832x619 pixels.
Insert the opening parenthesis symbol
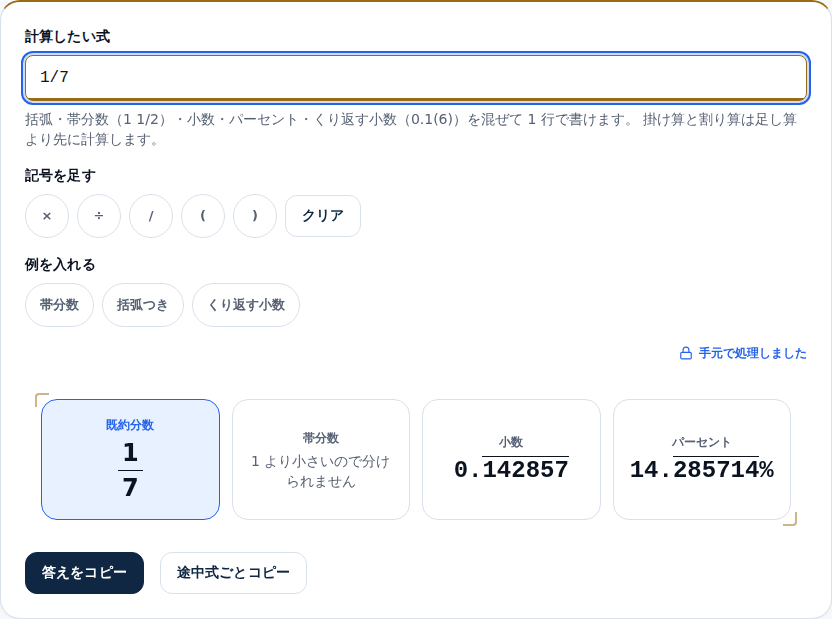(203, 216)
